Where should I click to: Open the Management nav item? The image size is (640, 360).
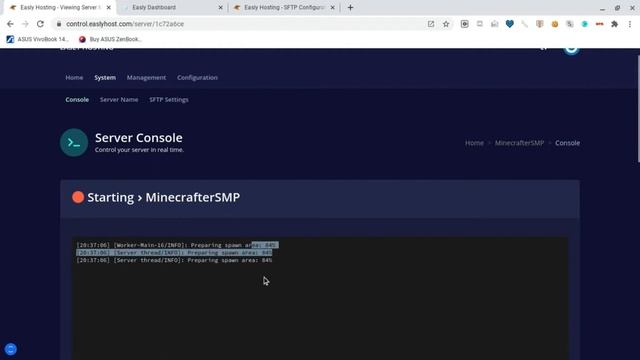pos(146,78)
